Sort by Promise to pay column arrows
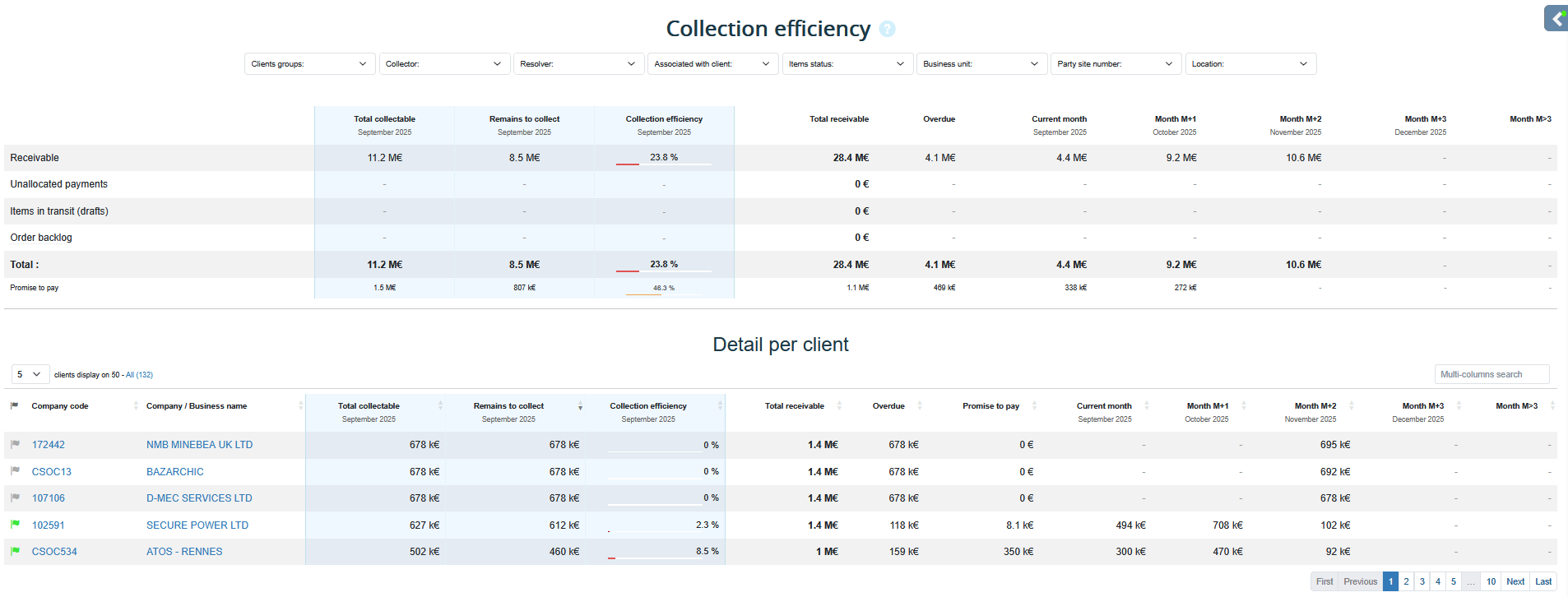Viewport: 1568px width, 597px height. pos(1034,406)
